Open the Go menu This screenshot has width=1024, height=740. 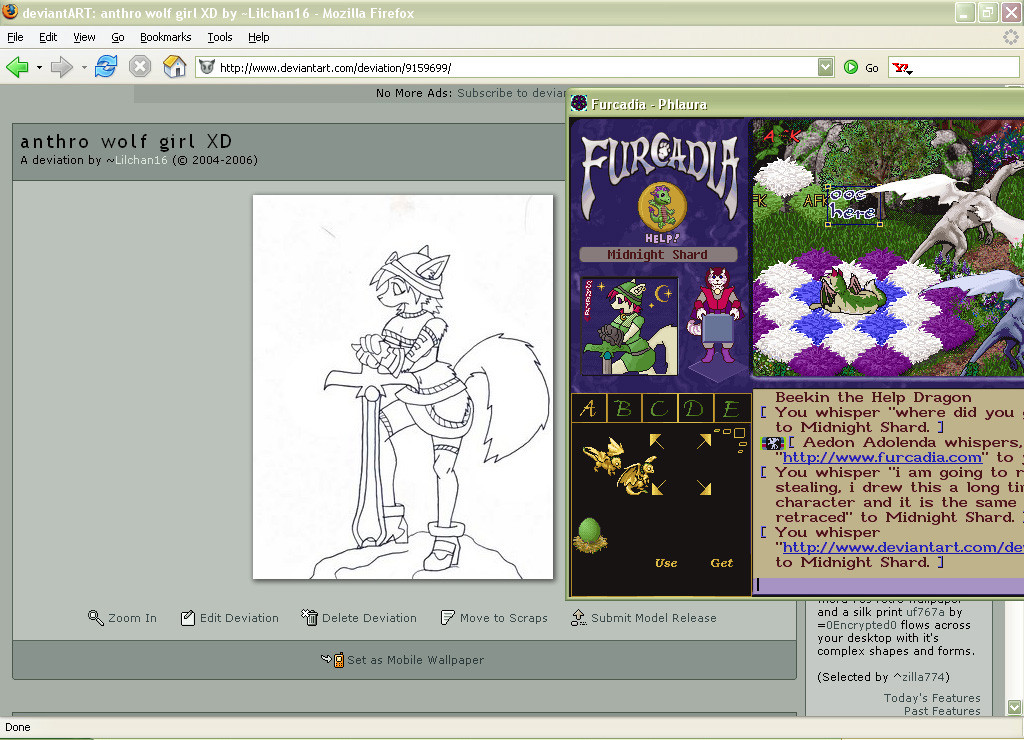[118, 37]
